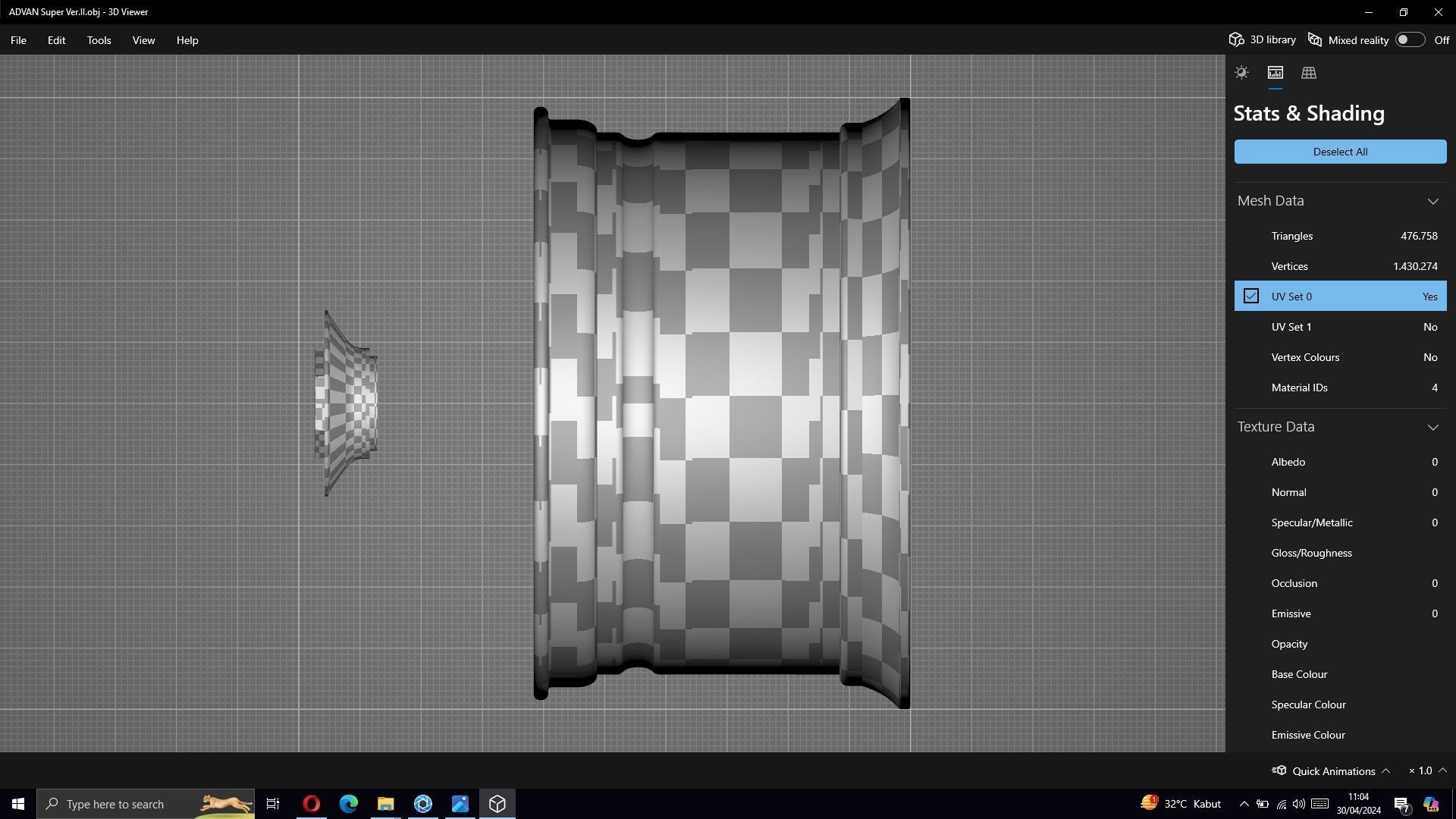Open the Opera browser from the taskbar
The width and height of the screenshot is (1456, 819).
(x=312, y=804)
